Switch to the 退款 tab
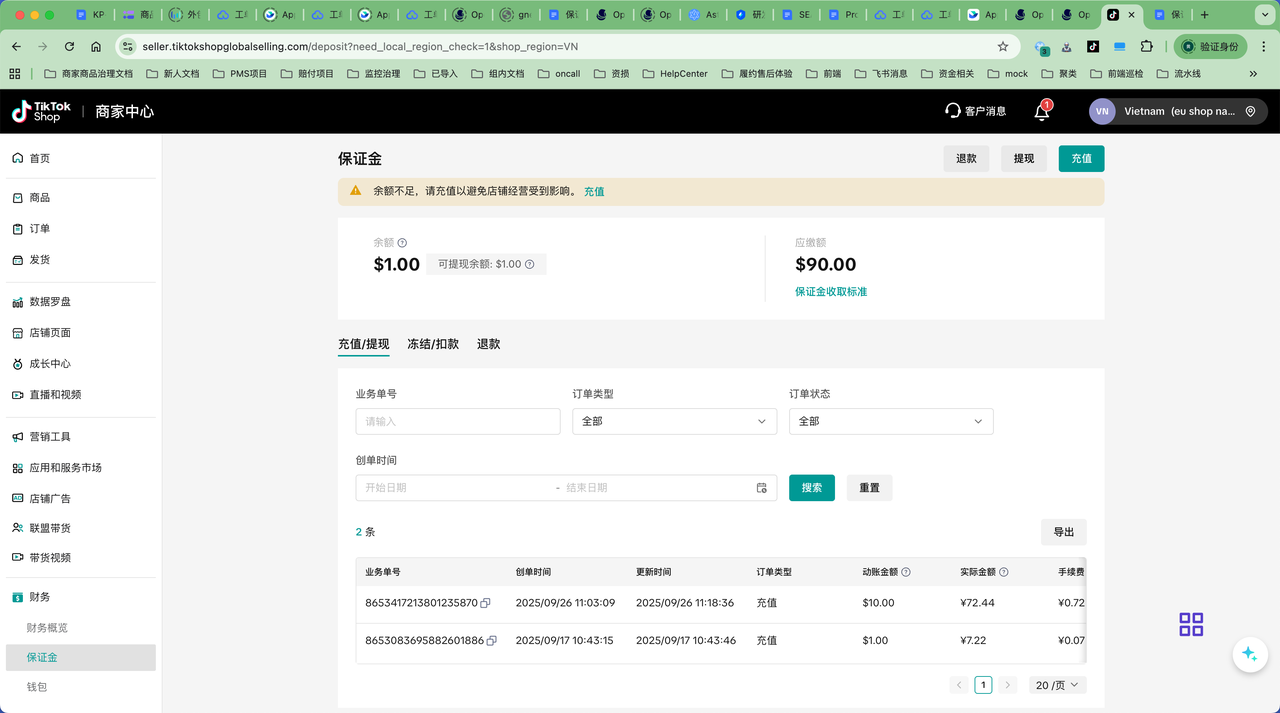 click(488, 344)
